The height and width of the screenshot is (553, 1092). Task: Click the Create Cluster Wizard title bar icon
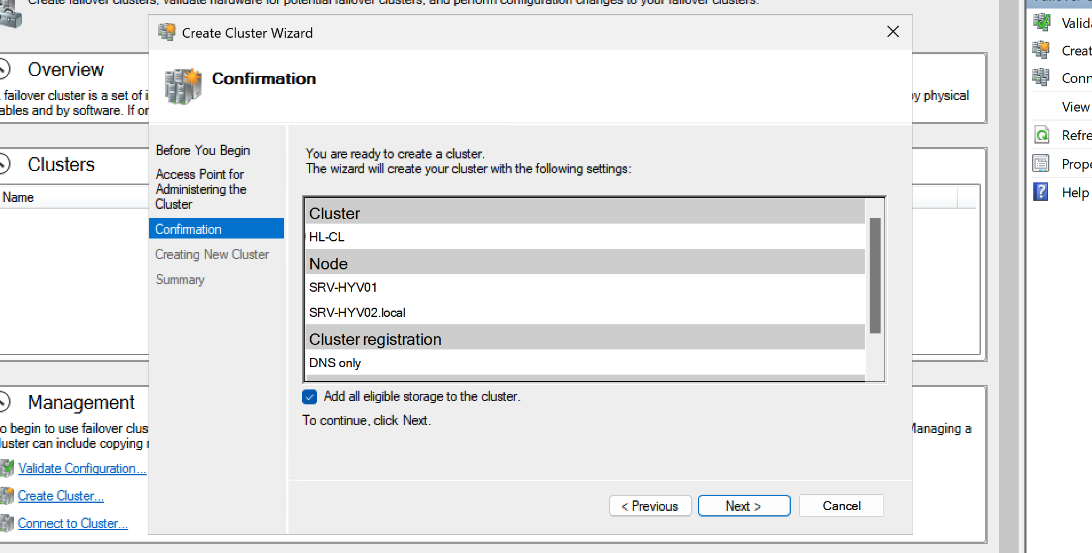coord(167,33)
